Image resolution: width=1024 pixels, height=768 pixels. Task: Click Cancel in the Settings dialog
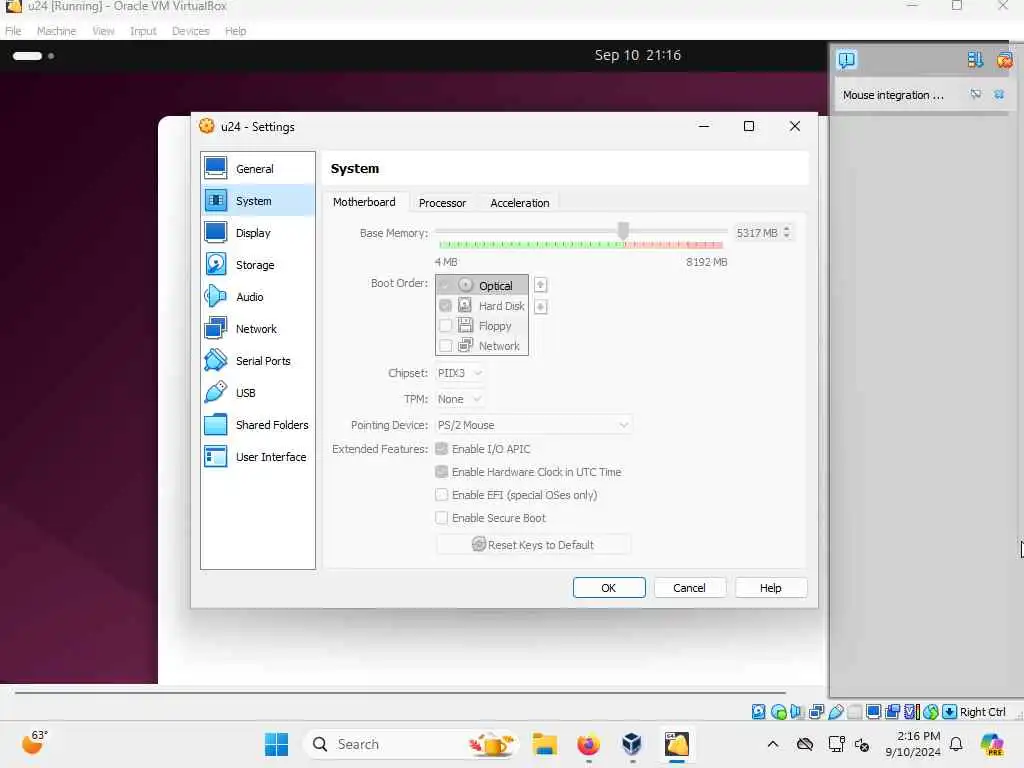[x=689, y=588]
